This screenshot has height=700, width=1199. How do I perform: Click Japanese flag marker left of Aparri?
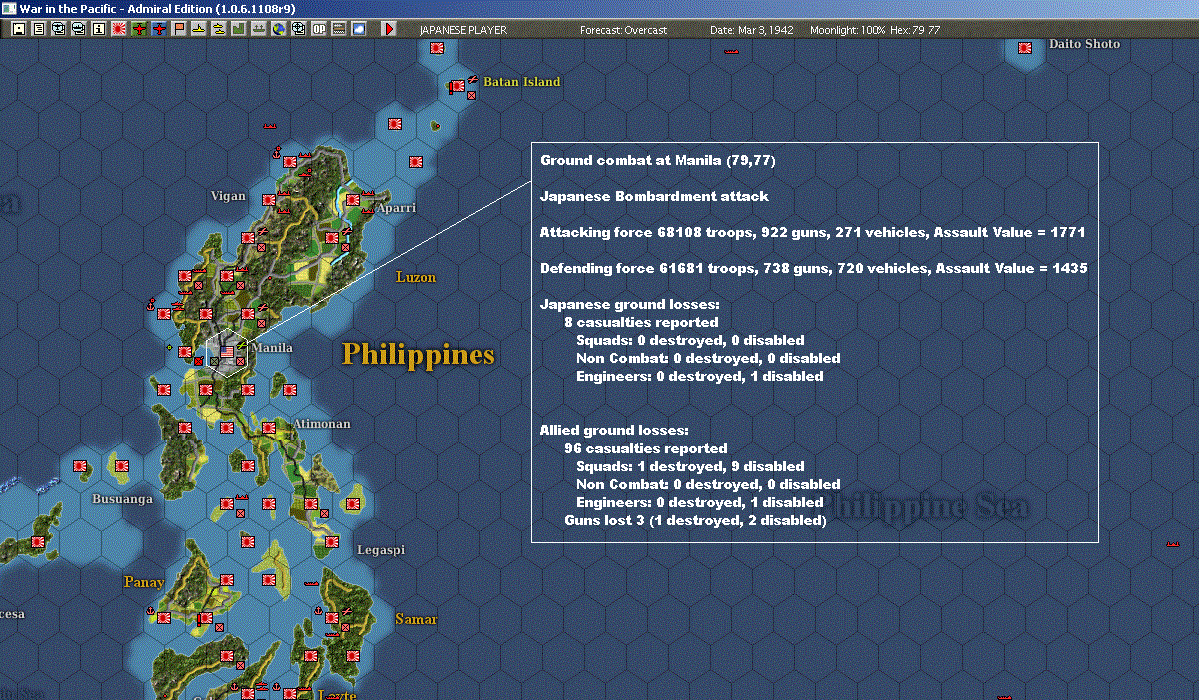tap(353, 200)
